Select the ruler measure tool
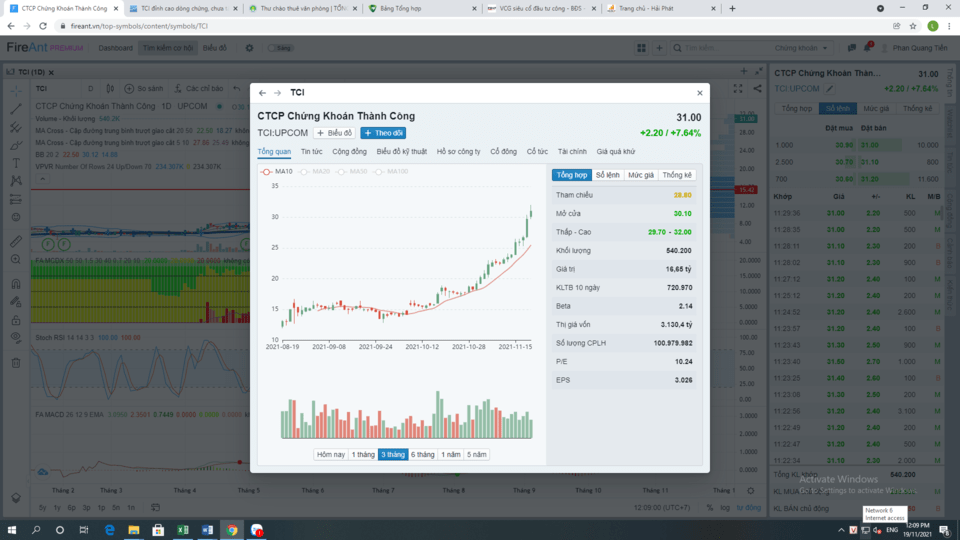The width and height of the screenshot is (960, 540). click(16, 241)
